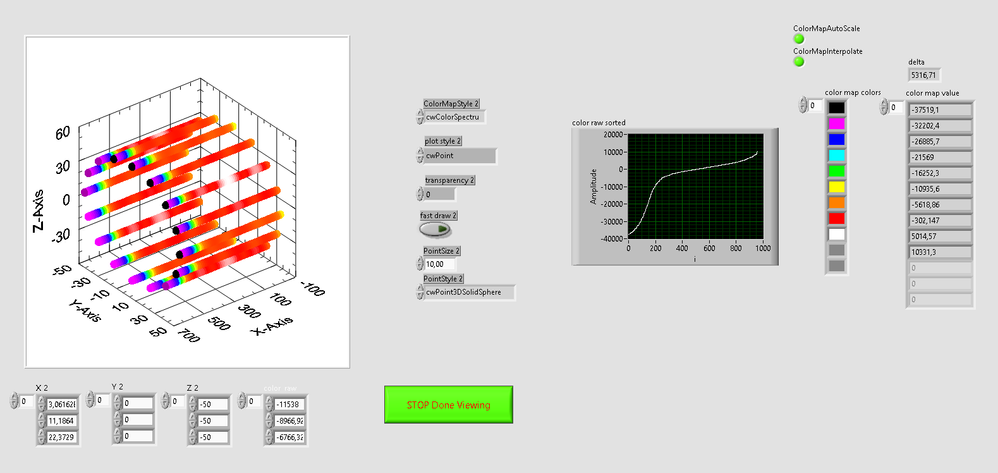Click the Y 2 array index field
This screenshot has width=998, height=473.
102,400
